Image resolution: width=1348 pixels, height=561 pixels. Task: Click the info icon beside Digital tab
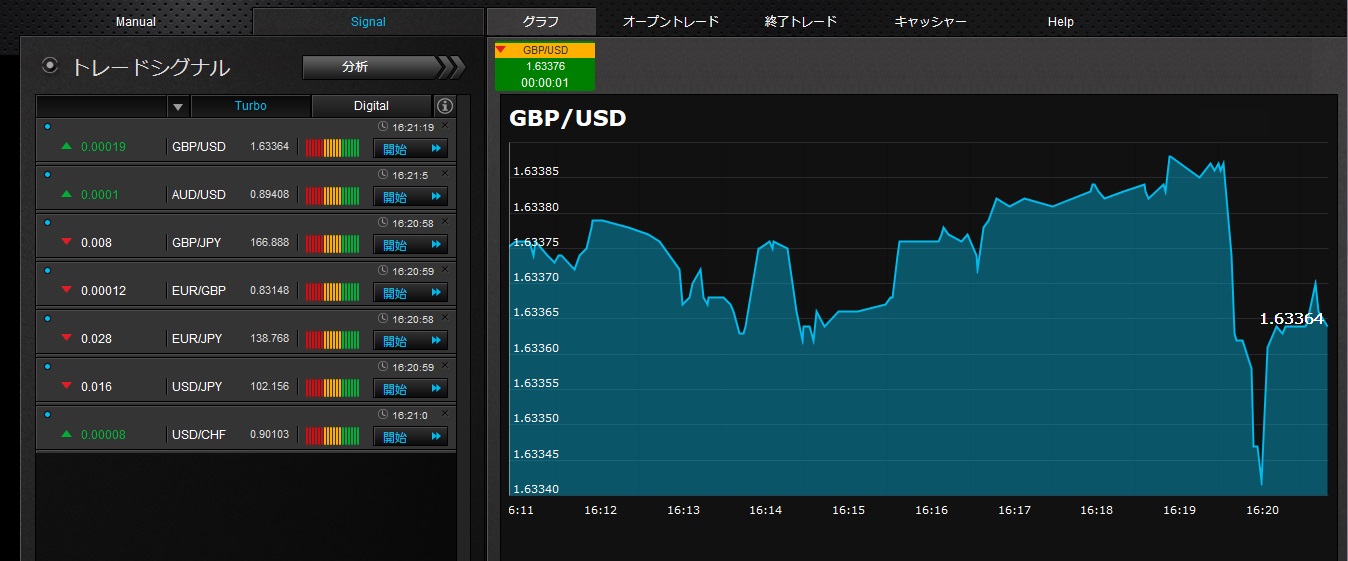(x=445, y=106)
